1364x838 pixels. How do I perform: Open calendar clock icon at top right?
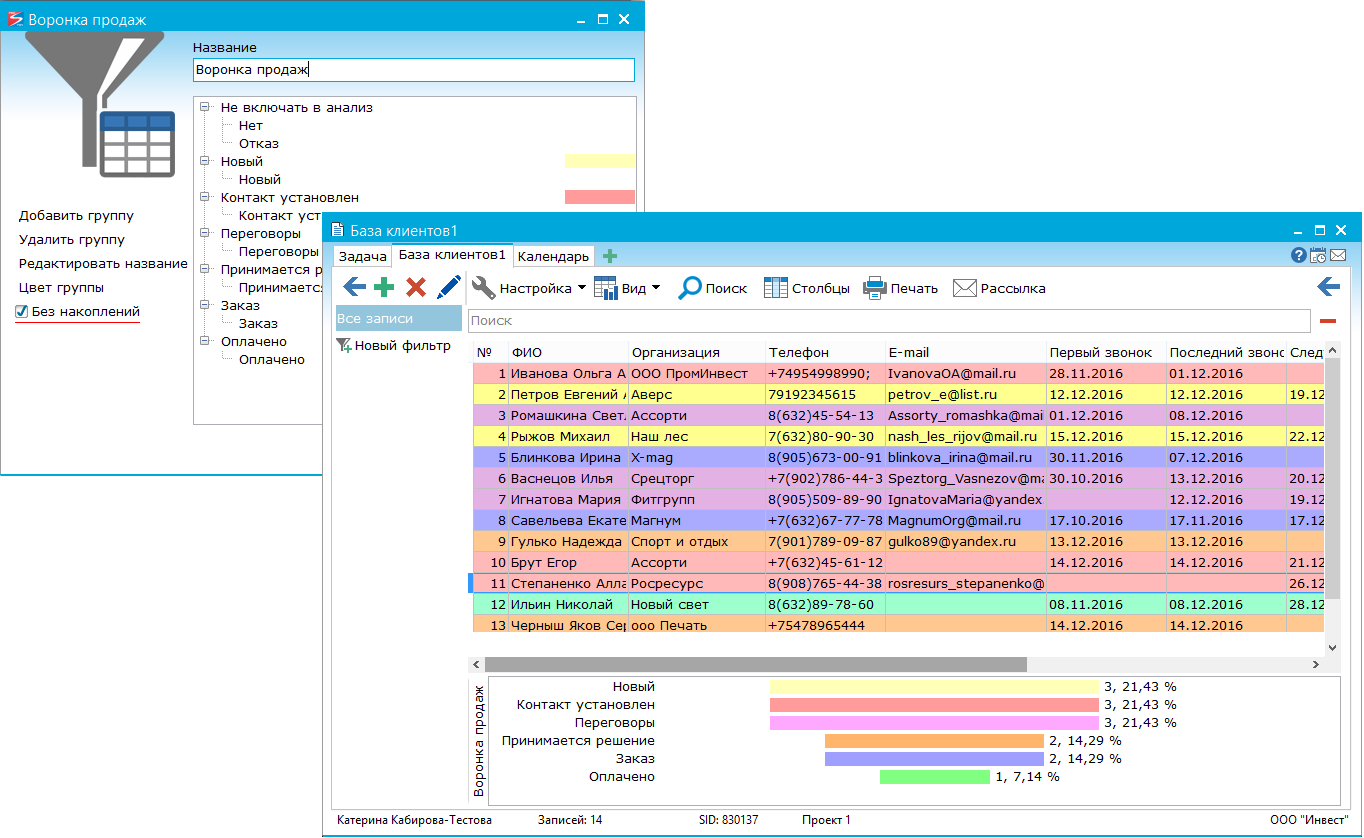(x=1318, y=256)
